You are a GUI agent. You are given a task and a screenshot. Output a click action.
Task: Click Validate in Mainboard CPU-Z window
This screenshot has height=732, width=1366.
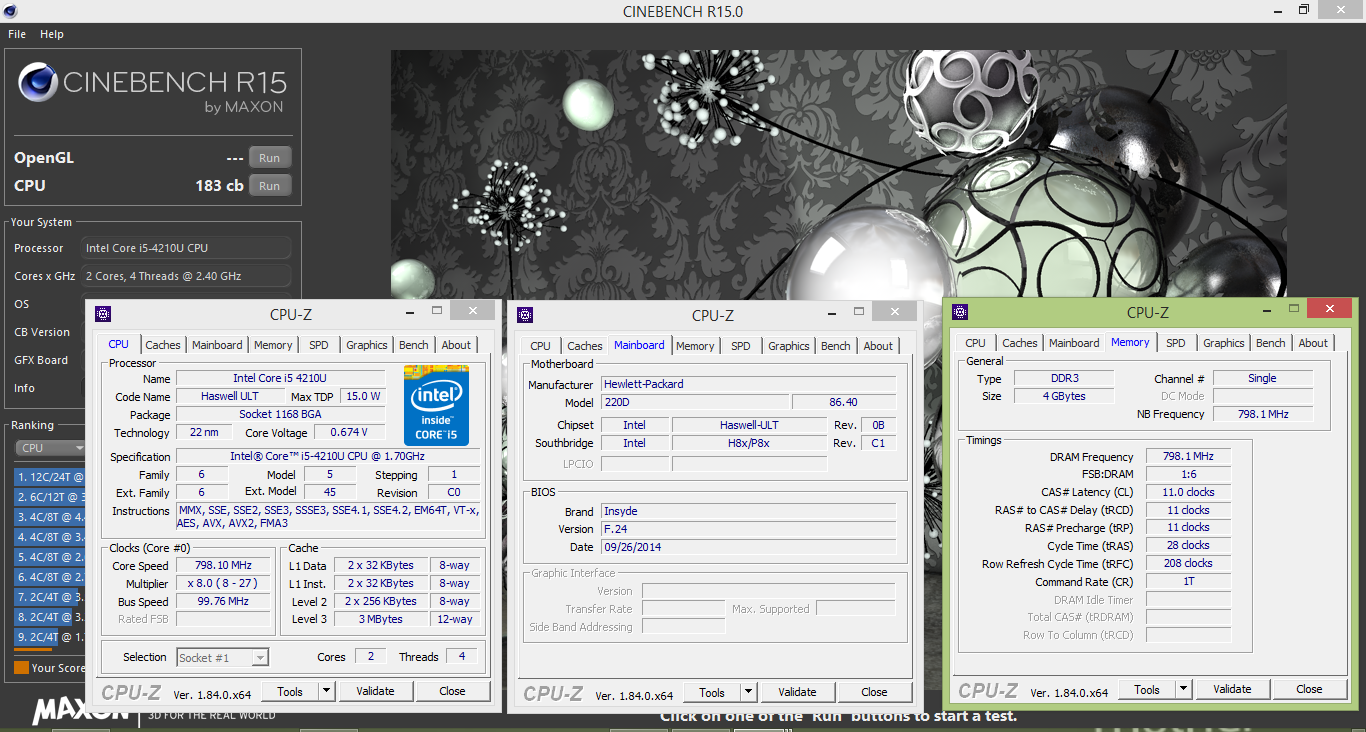797,692
